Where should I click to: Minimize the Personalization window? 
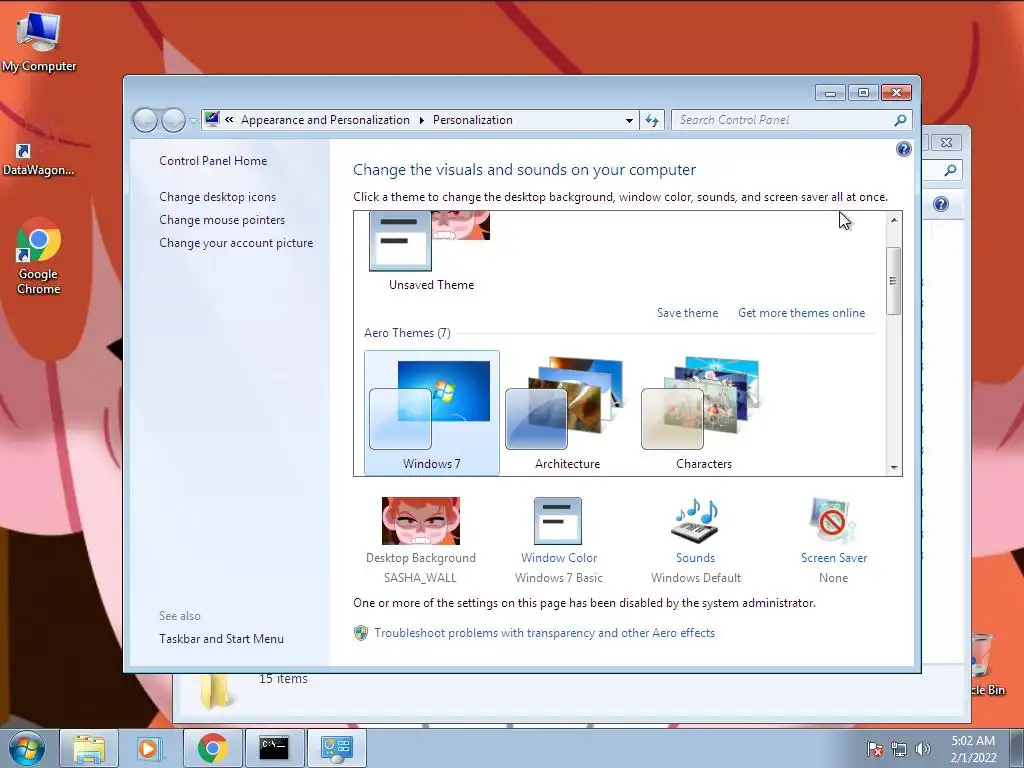coord(830,93)
